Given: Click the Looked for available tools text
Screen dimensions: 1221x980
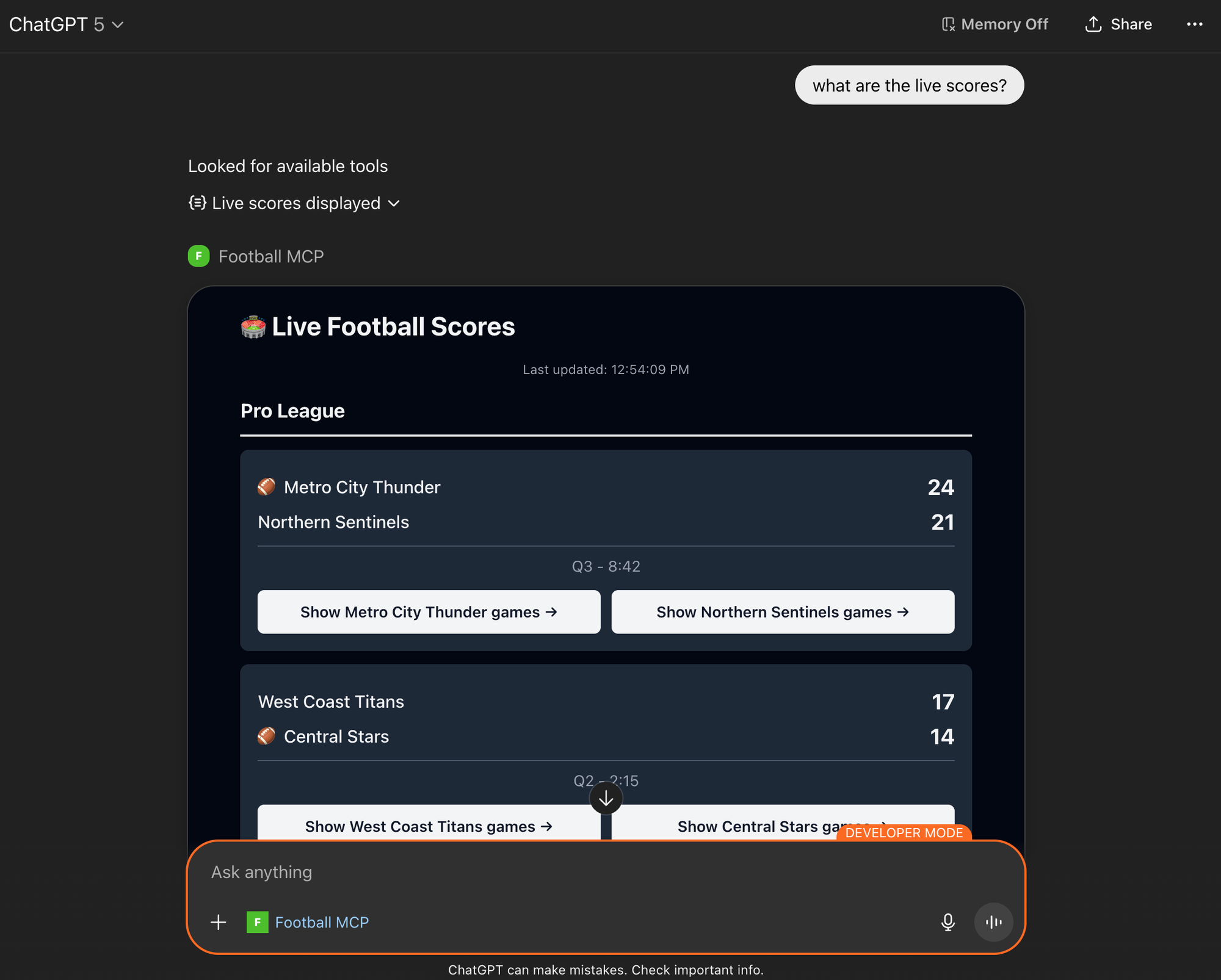Looking at the screenshot, I should (288, 166).
